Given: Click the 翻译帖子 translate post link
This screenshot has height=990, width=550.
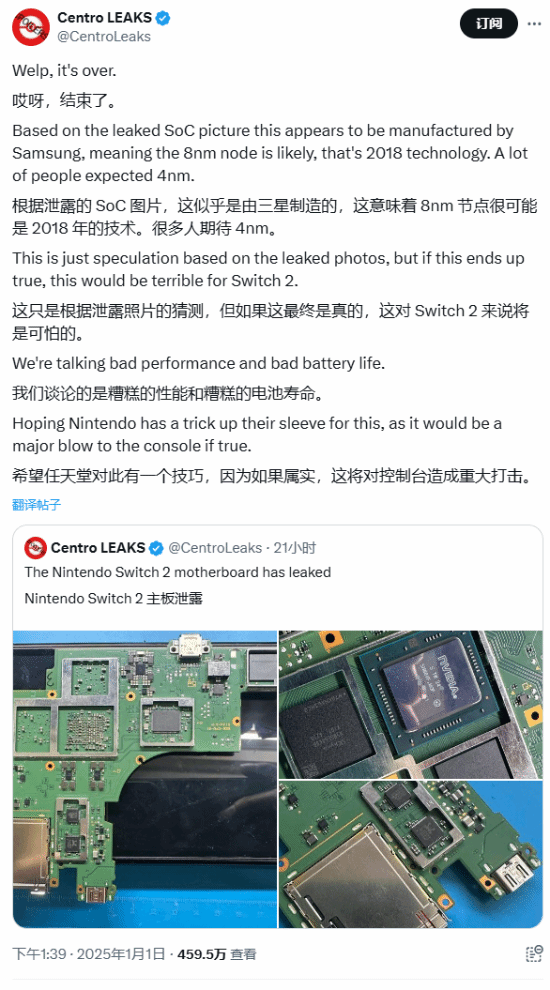Looking at the screenshot, I should point(37,504).
